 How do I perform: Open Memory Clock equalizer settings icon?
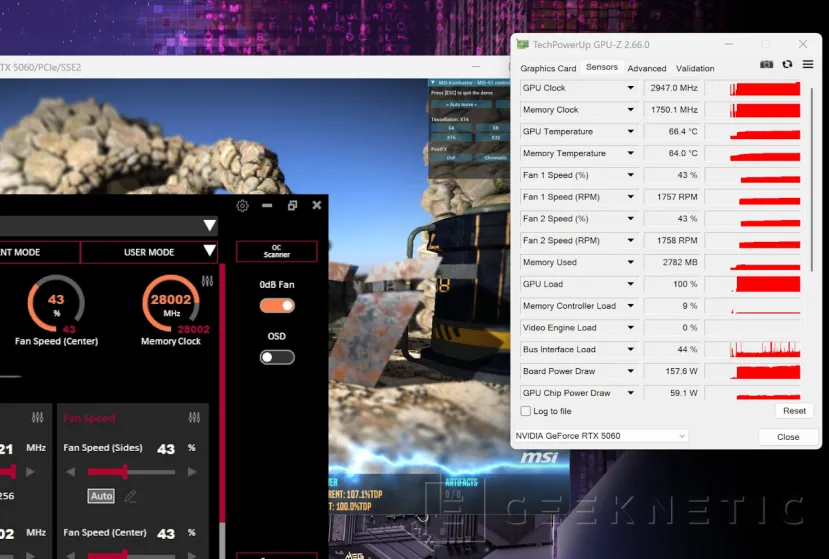207,281
